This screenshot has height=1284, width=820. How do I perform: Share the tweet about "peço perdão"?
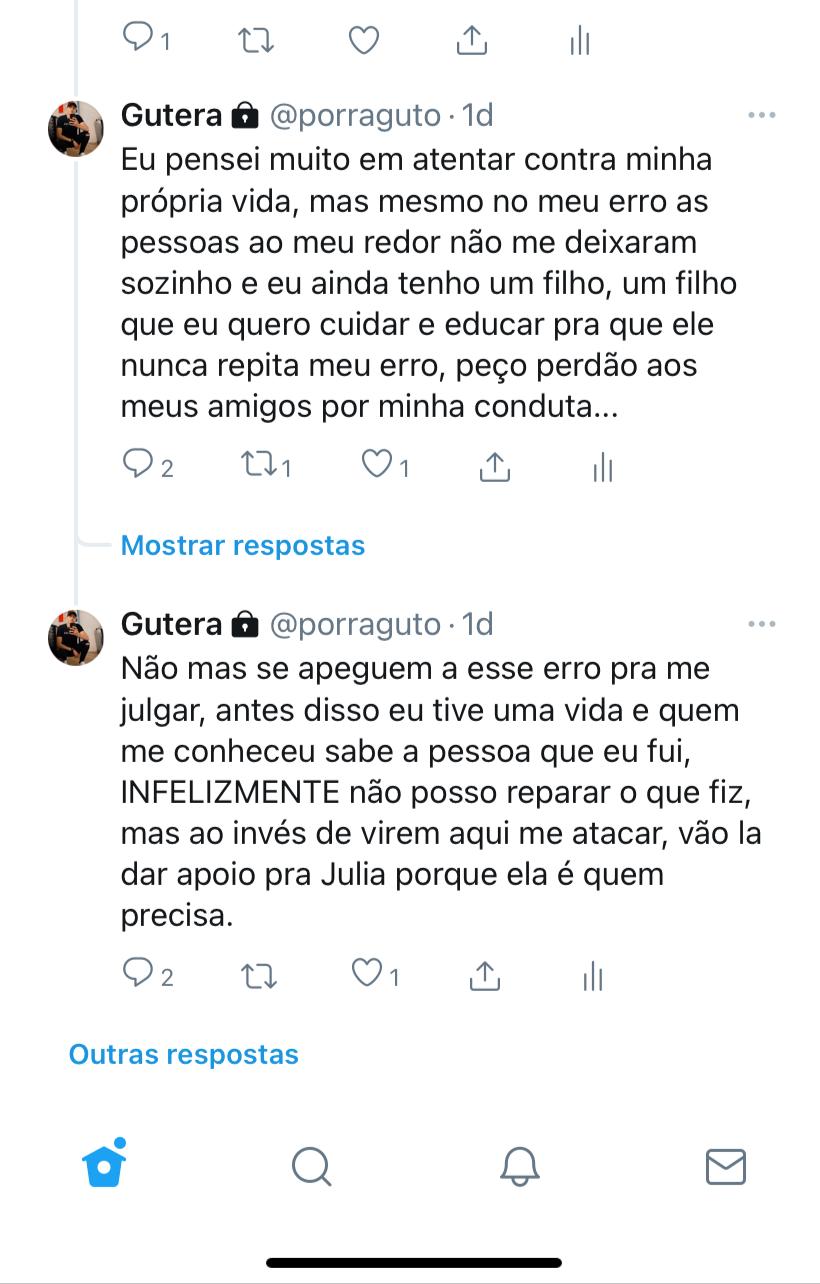(x=494, y=466)
